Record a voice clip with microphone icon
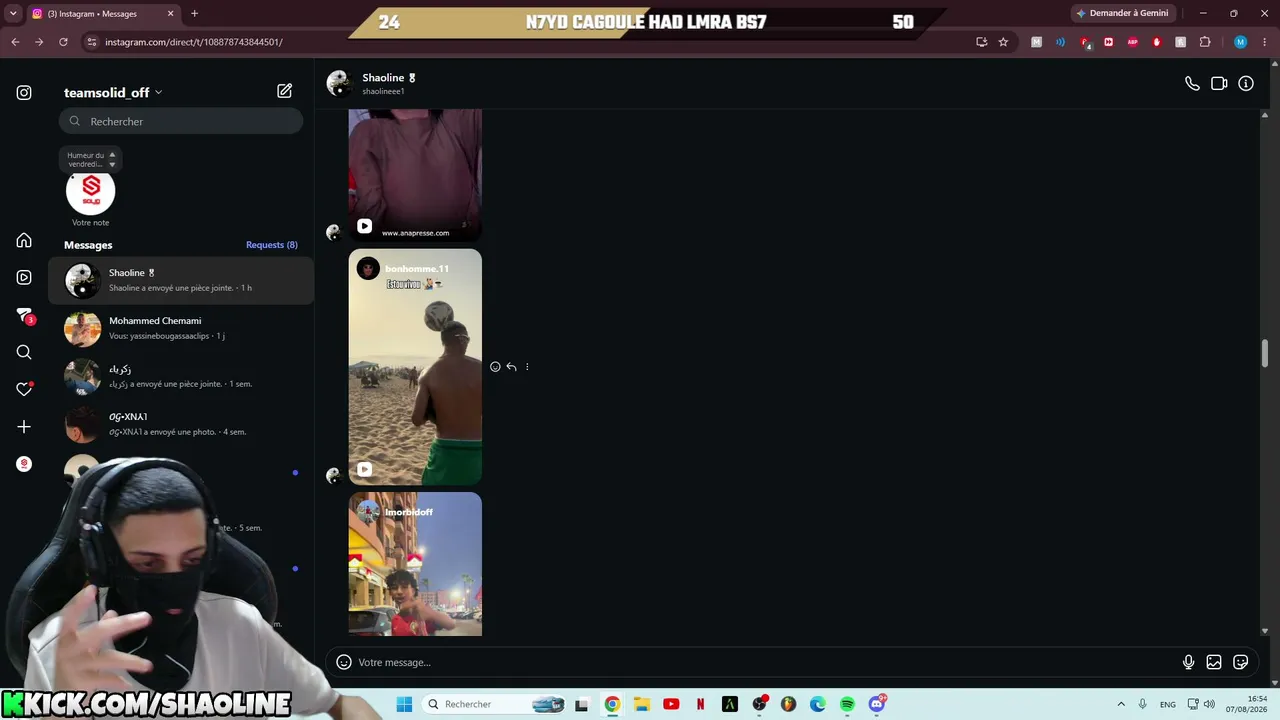The image size is (1280, 720). [1188, 662]
